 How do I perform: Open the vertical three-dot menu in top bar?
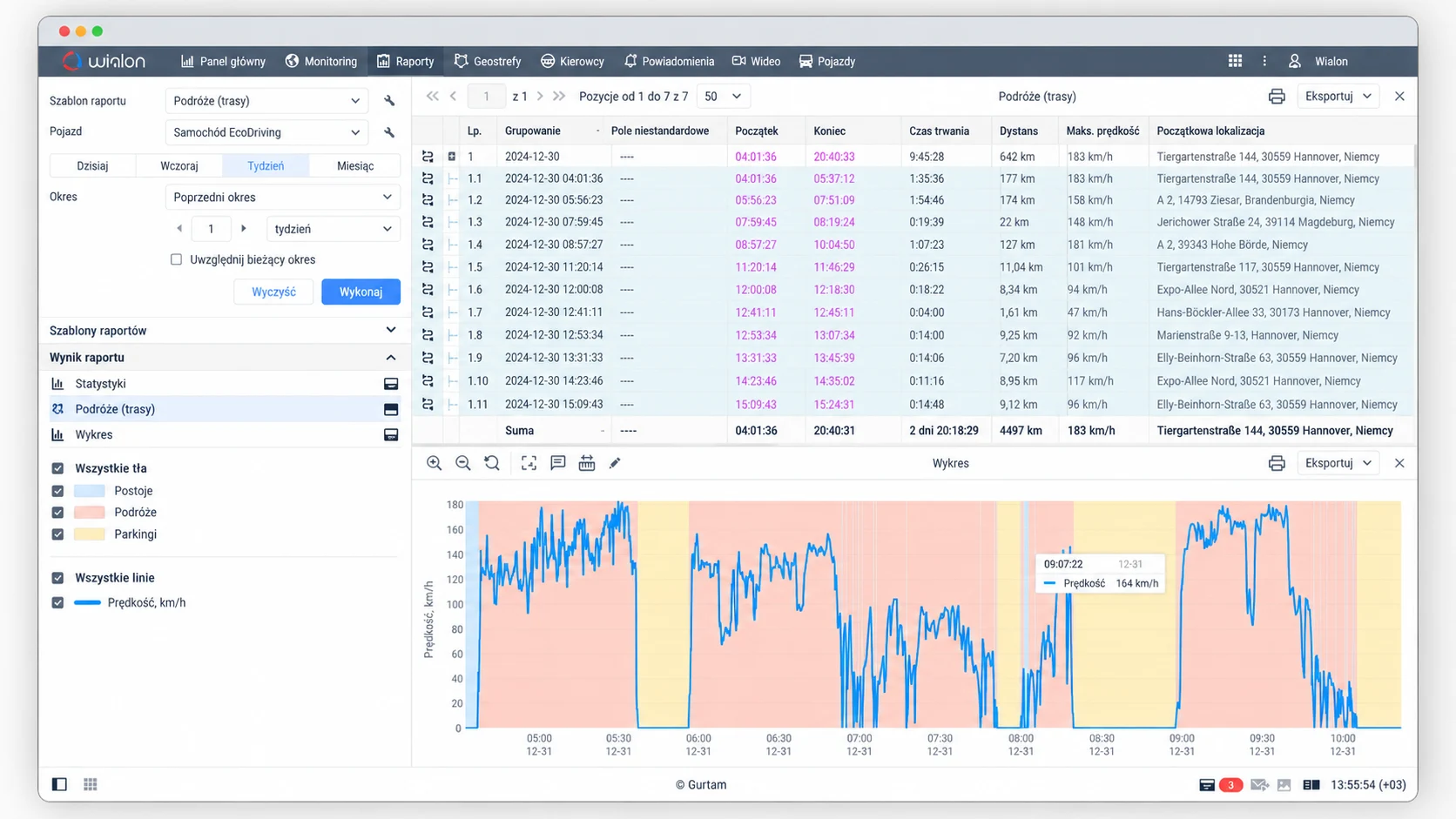click(1264, 61)
